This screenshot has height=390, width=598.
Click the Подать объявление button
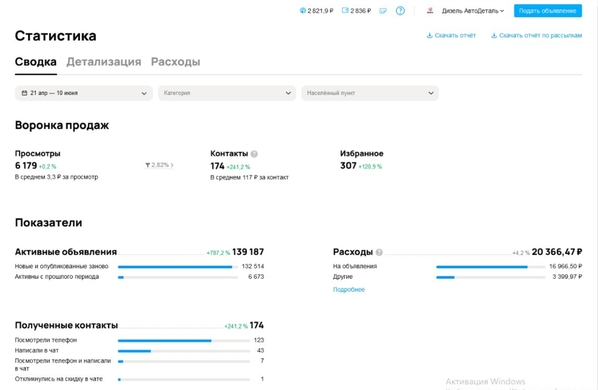click(548, 11)
